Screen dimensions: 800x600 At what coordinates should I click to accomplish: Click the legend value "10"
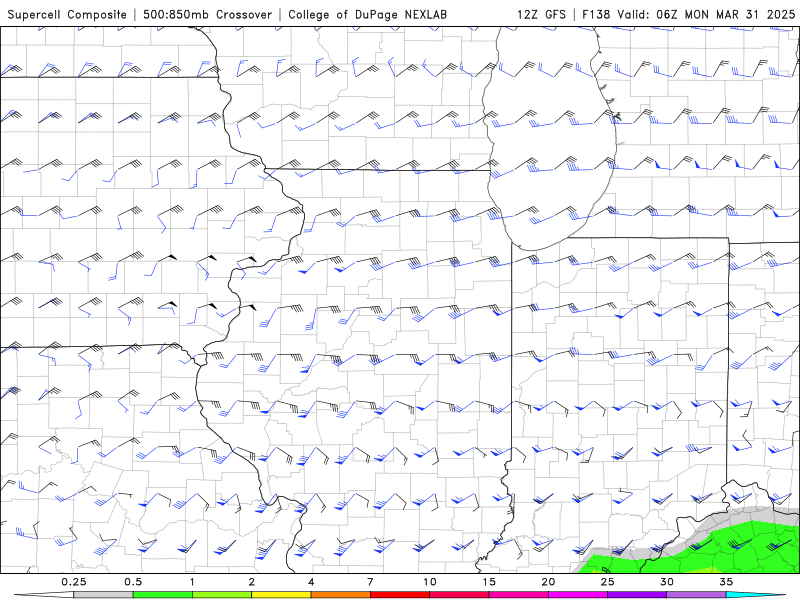tap(430, 582)
